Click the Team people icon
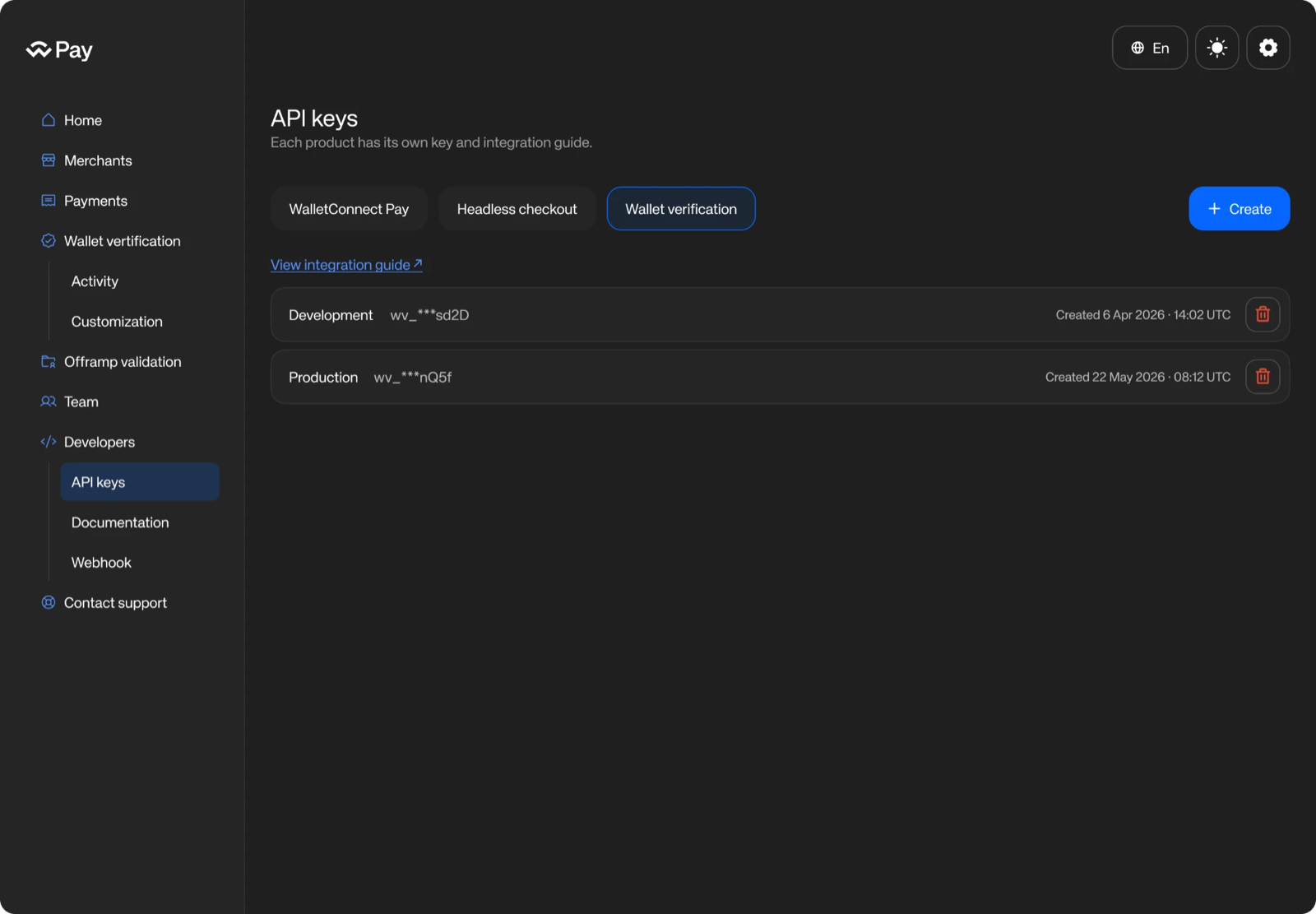The width and height of the screenshot is (1316, 914). [x=49, y=401]
